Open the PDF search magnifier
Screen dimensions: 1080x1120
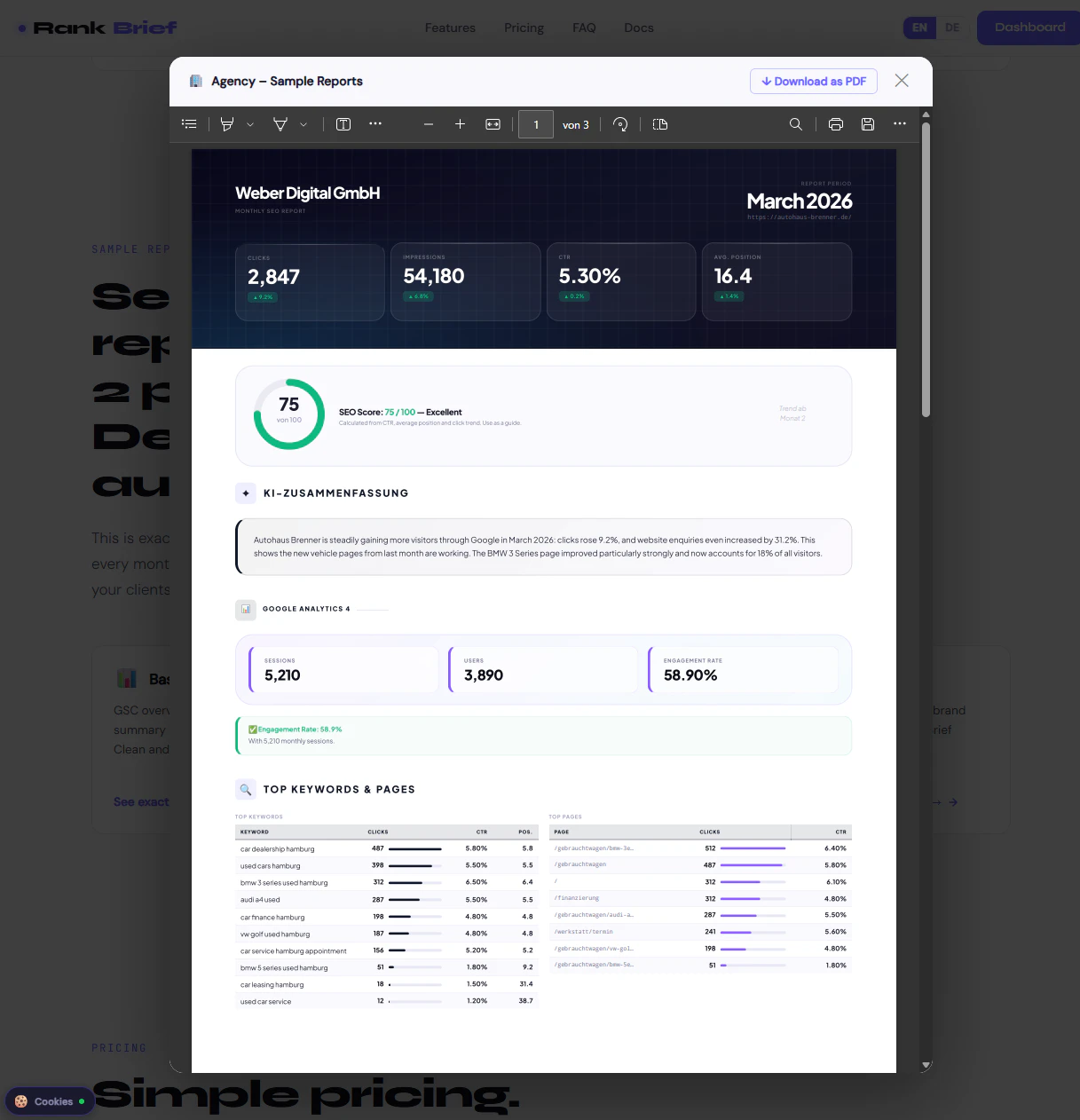click(x=796, y=124)
